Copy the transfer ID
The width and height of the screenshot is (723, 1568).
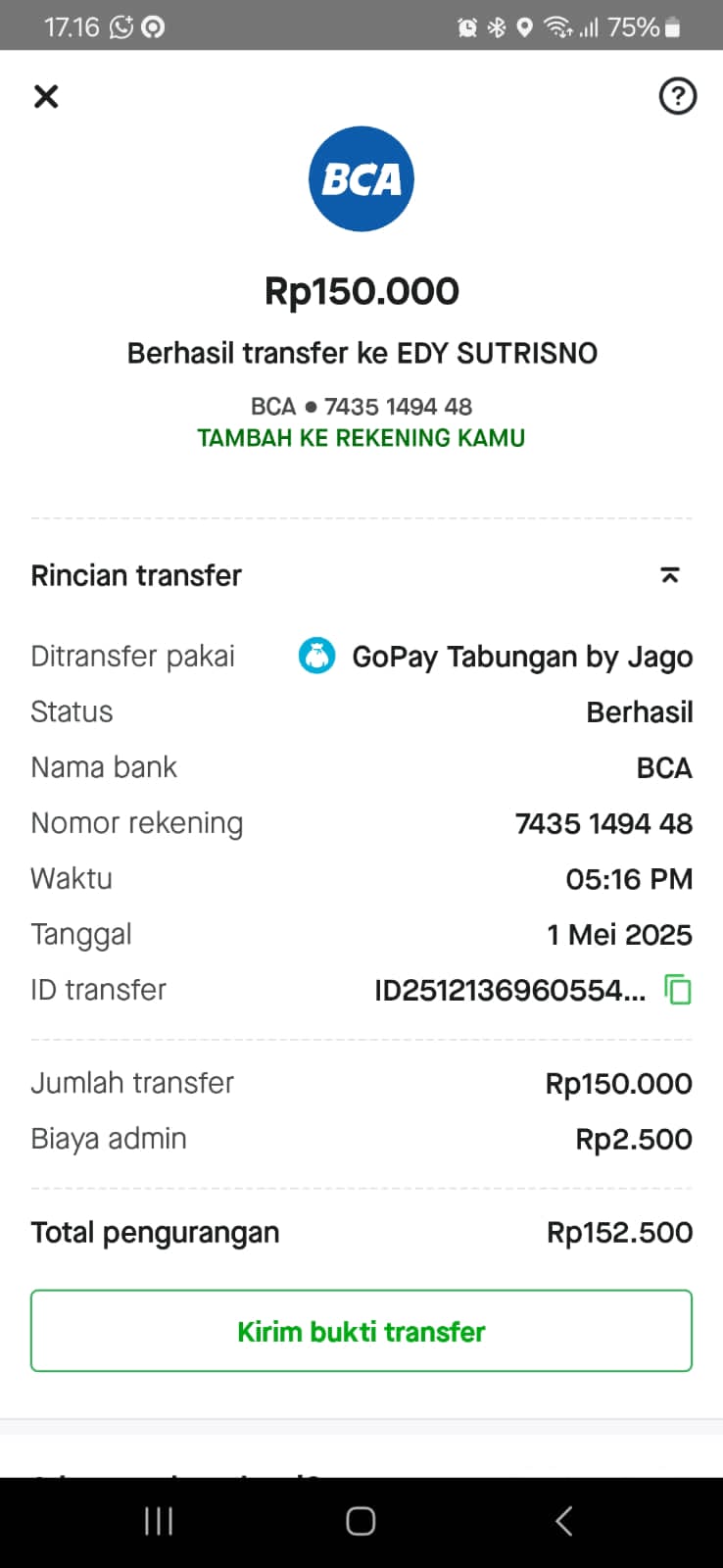pos(678,990)
